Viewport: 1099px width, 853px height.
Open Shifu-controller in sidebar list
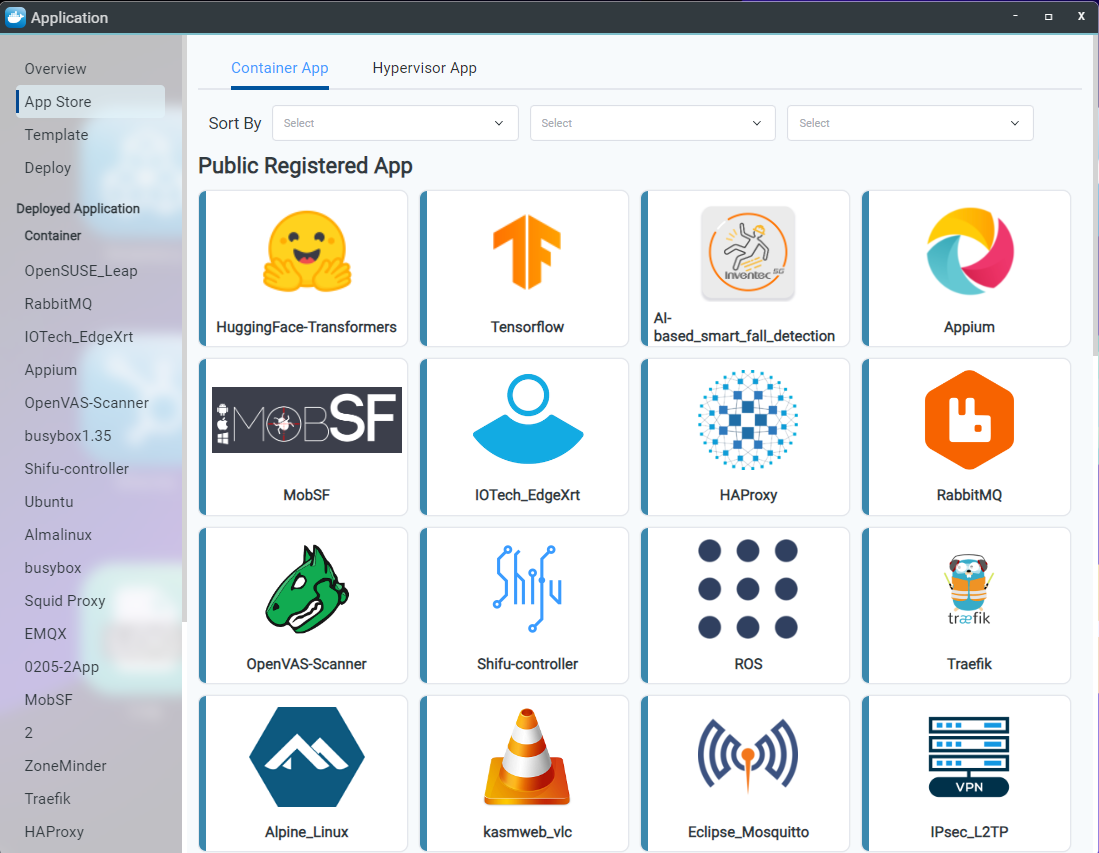click(76, 468)
